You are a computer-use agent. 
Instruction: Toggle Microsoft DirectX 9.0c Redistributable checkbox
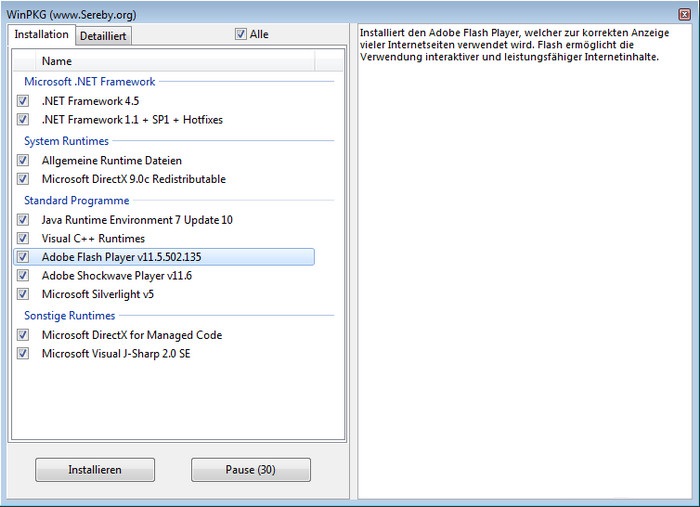(23, 179)
